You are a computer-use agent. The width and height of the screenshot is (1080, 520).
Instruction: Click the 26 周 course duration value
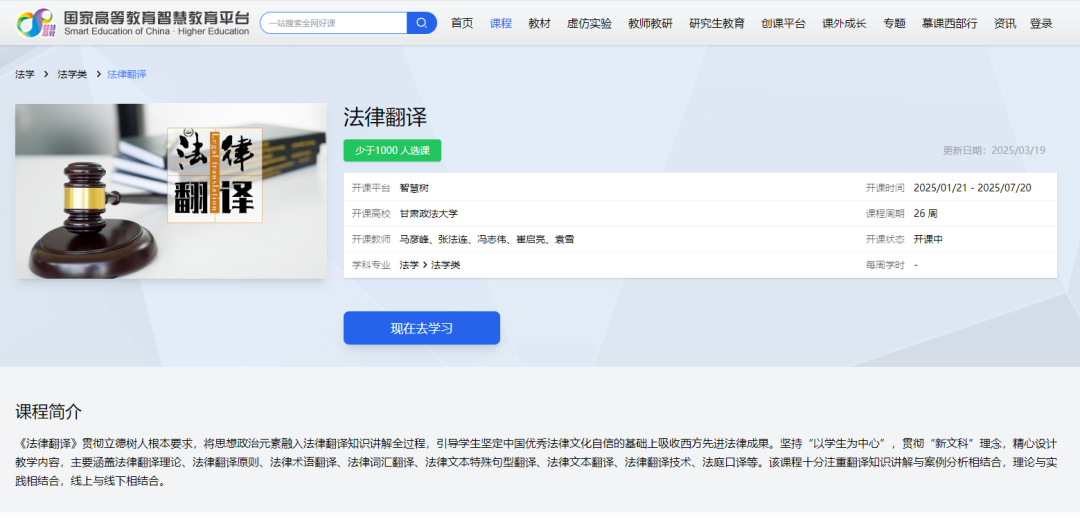[925, 214]
